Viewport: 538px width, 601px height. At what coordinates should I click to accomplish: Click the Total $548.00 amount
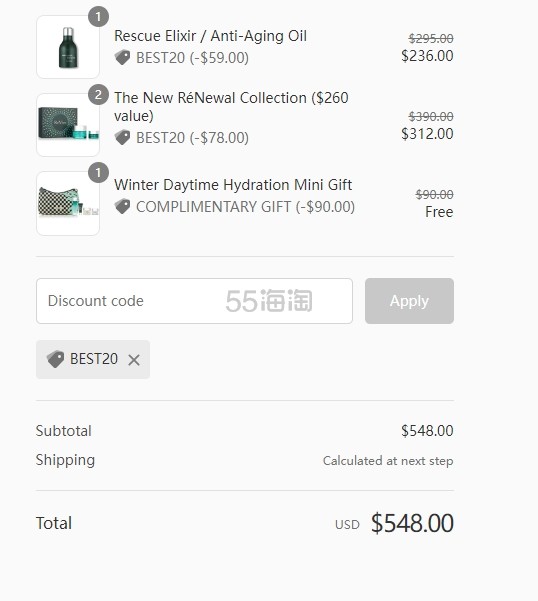click(412, 523)
